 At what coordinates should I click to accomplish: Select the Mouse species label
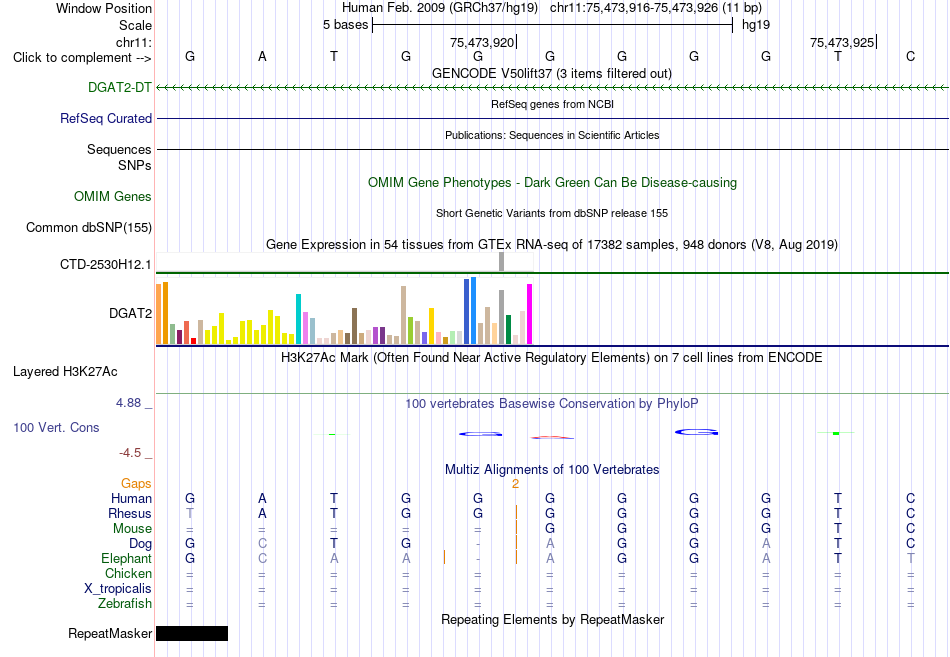click(132, 529)
